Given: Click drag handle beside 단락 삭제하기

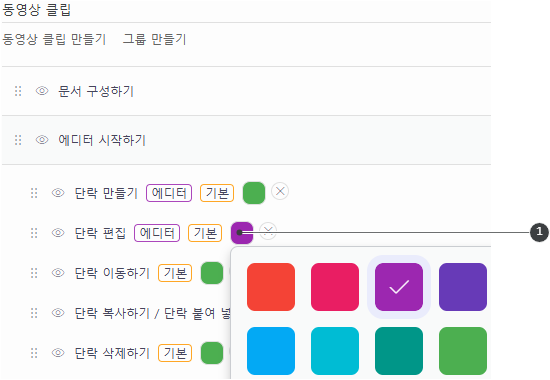Looking at the screenshot, I should [34, 353].
